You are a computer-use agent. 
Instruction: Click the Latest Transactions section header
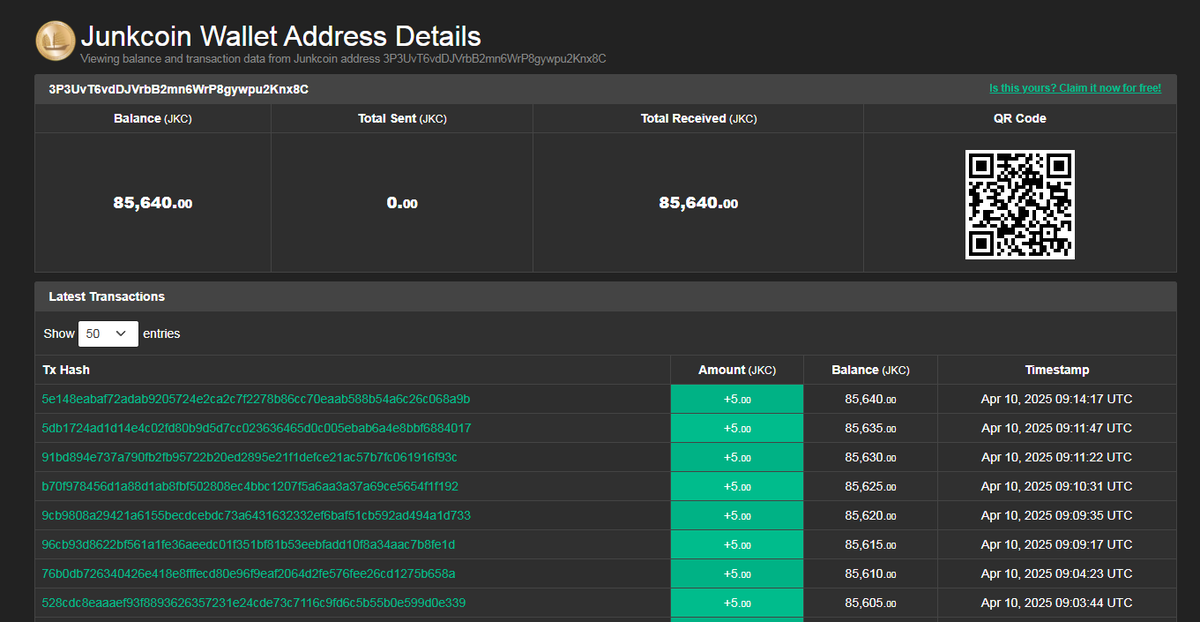click(107, 296)
